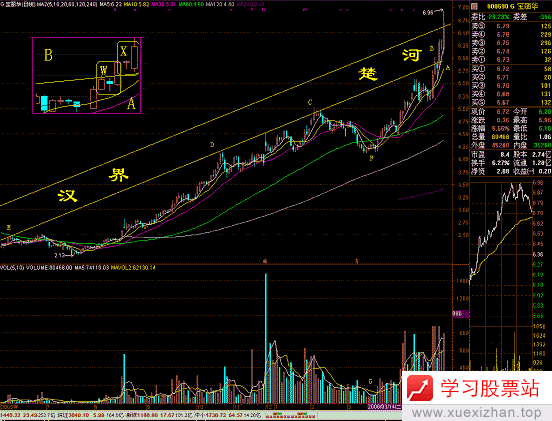Click the red arrow logo of 学习股票站
This screenshot has width=552, height=421.
(420, 388)
